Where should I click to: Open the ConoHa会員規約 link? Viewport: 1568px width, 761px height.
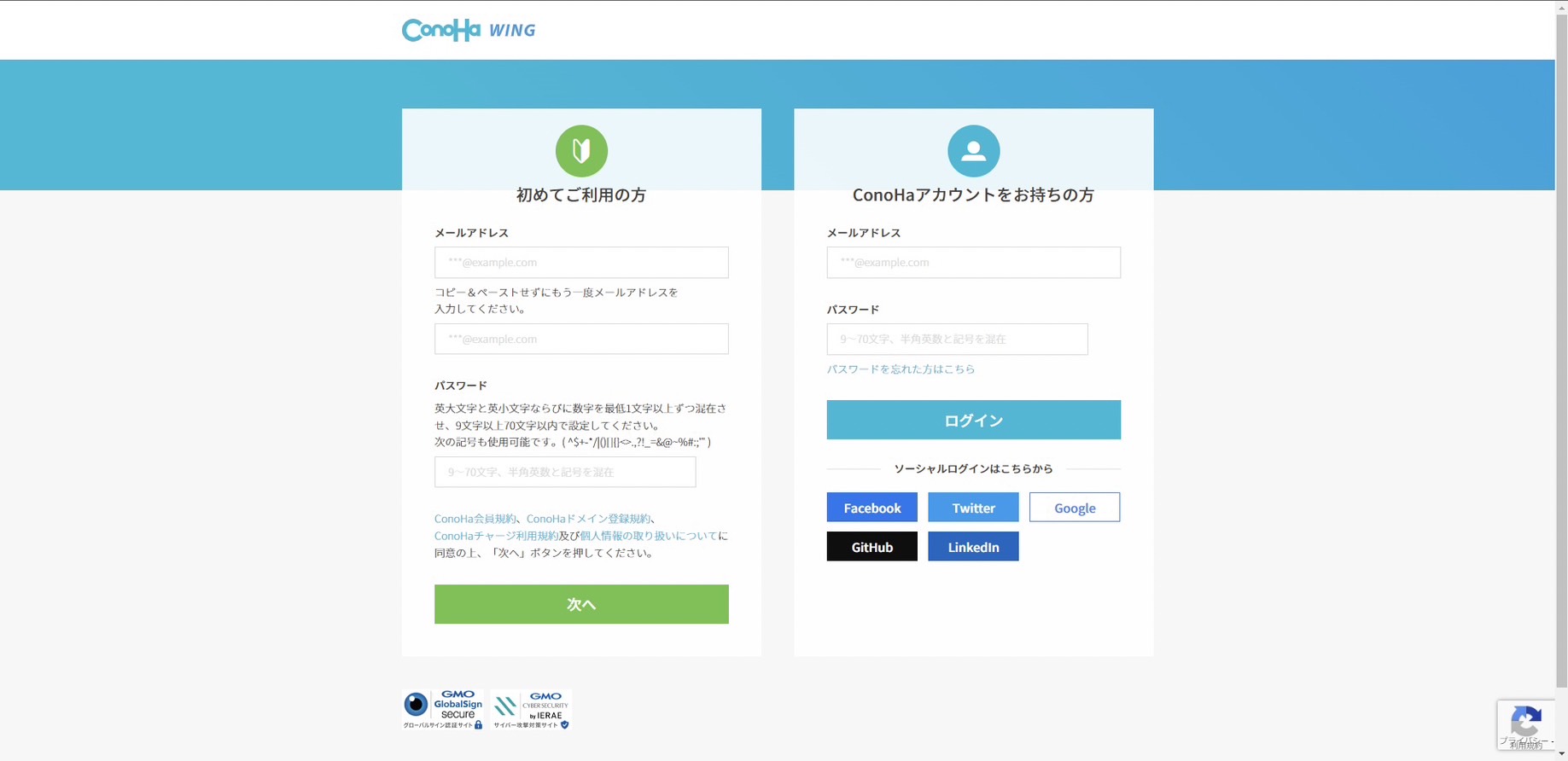(x=475, y=519)
